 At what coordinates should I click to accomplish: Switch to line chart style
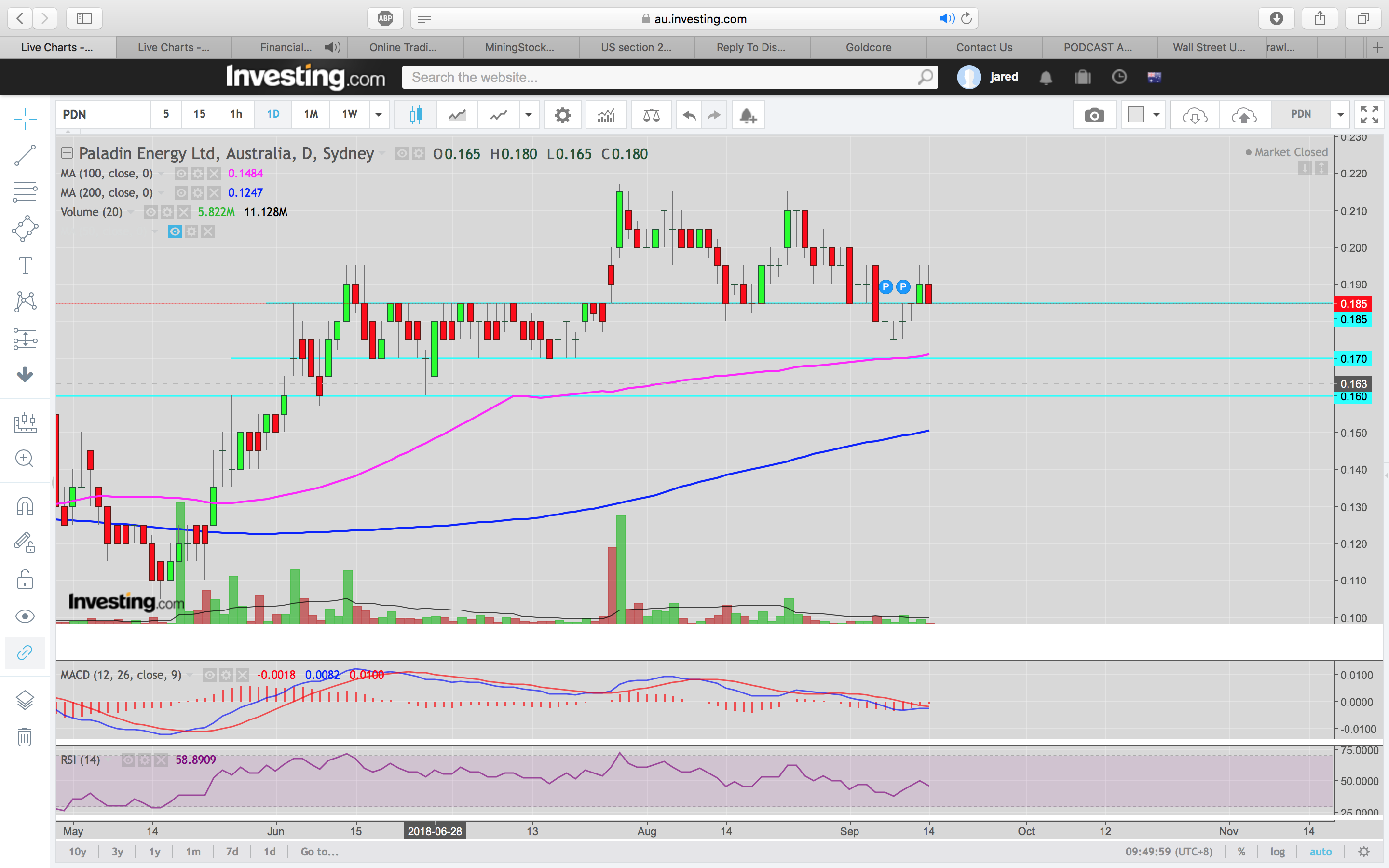tap(498, 115)
